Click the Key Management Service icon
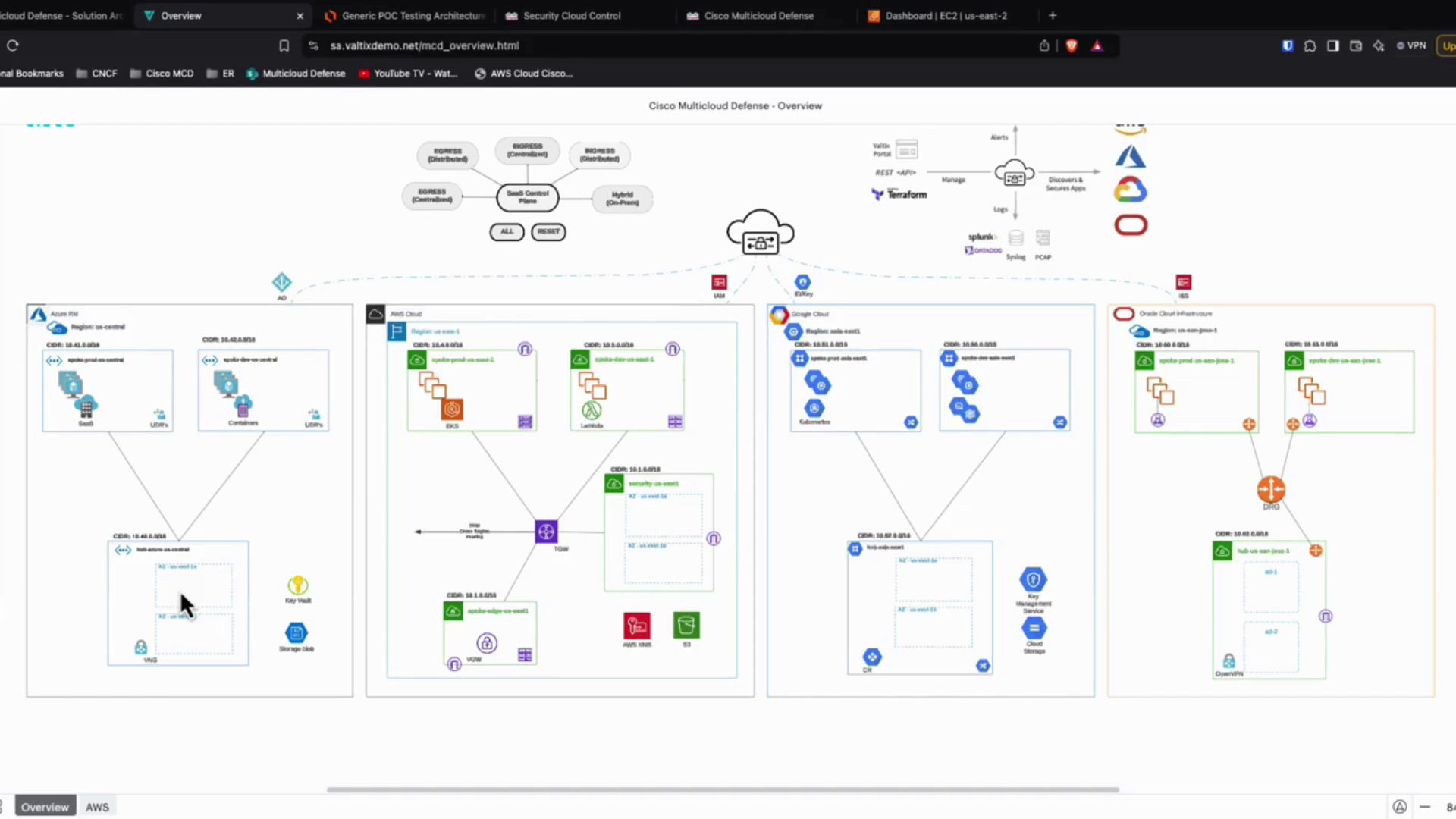 1033,580
